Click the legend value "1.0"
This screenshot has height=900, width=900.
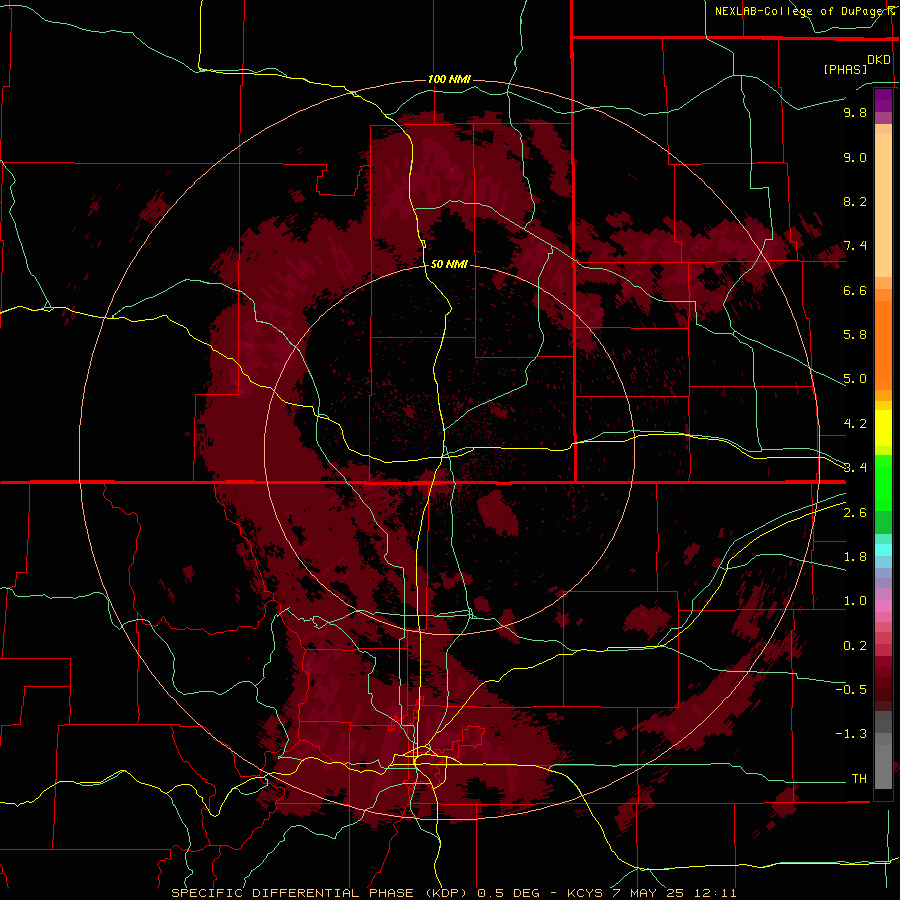(855, 601)
